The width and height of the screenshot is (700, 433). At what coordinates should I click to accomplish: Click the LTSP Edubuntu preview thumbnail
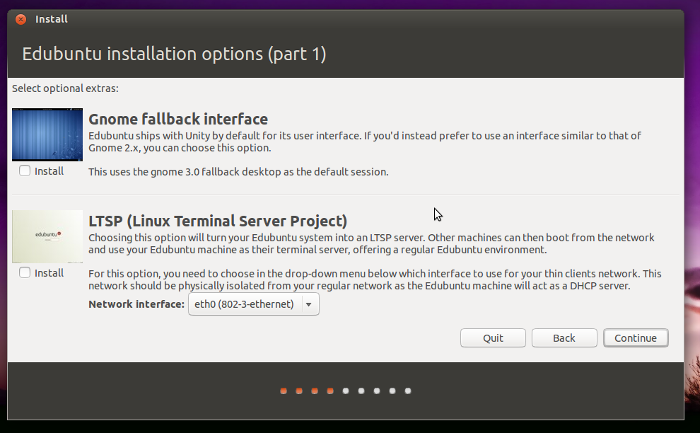tap(47, 236)
